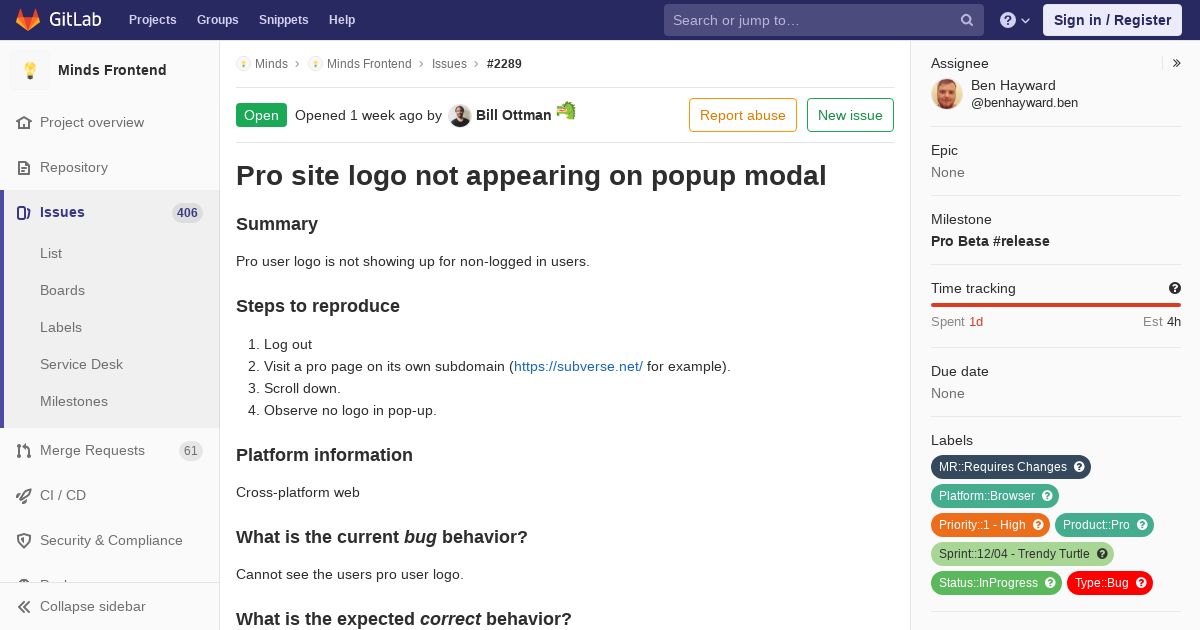The width and height of the screenshot is (1200, 630).
Task: Open the Issues List view
Action: pyautogui.click(x=51, y=253)
